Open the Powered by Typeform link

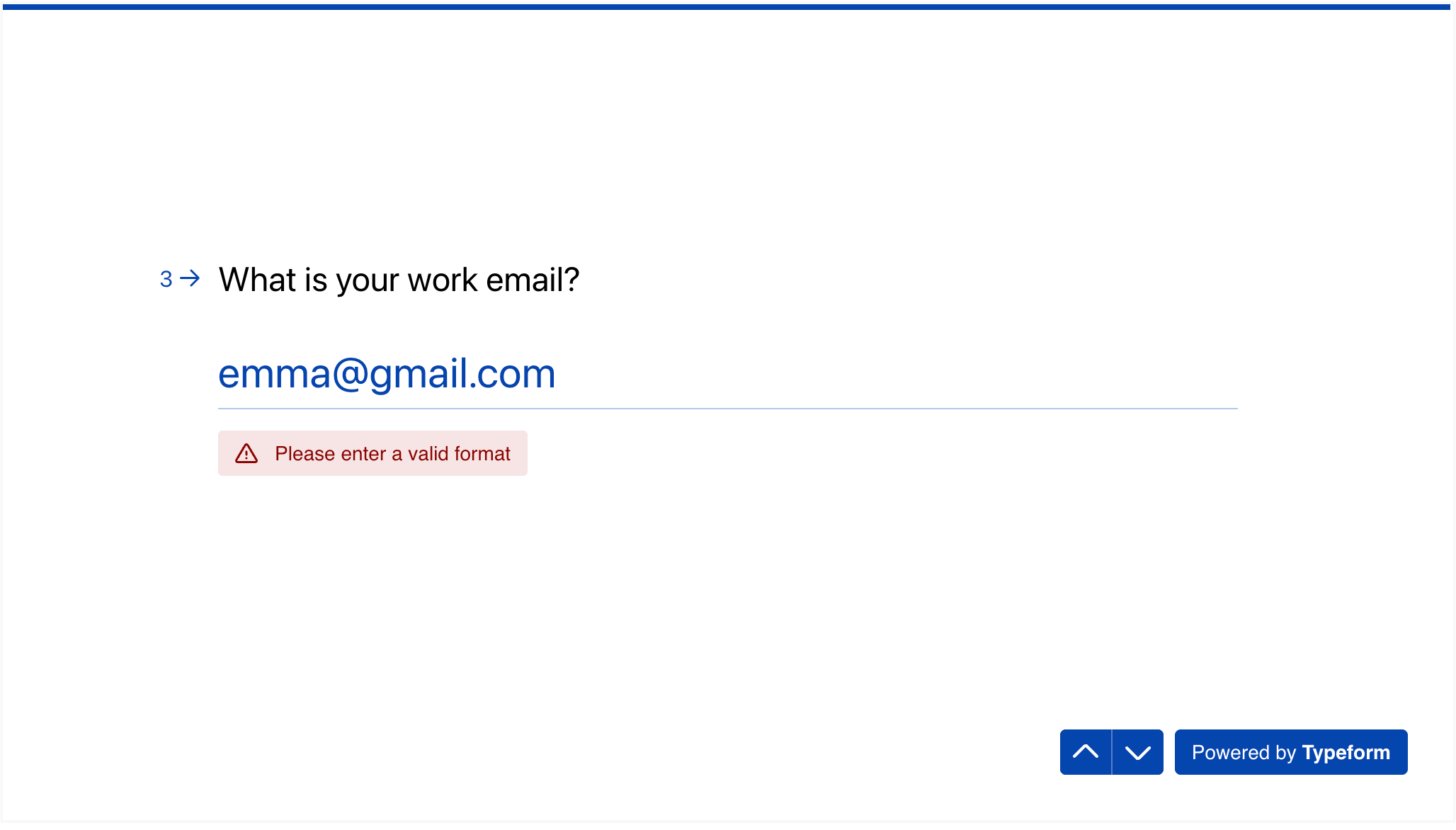pos(1290,752)
